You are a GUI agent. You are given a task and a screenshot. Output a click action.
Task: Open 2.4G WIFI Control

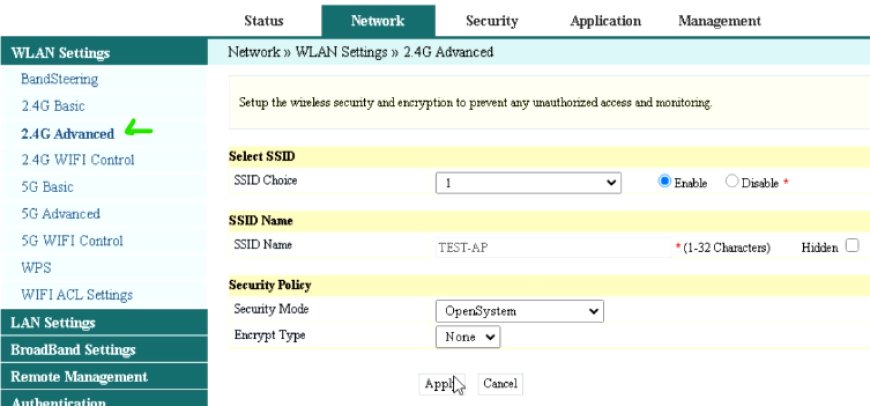coord(78,160)
